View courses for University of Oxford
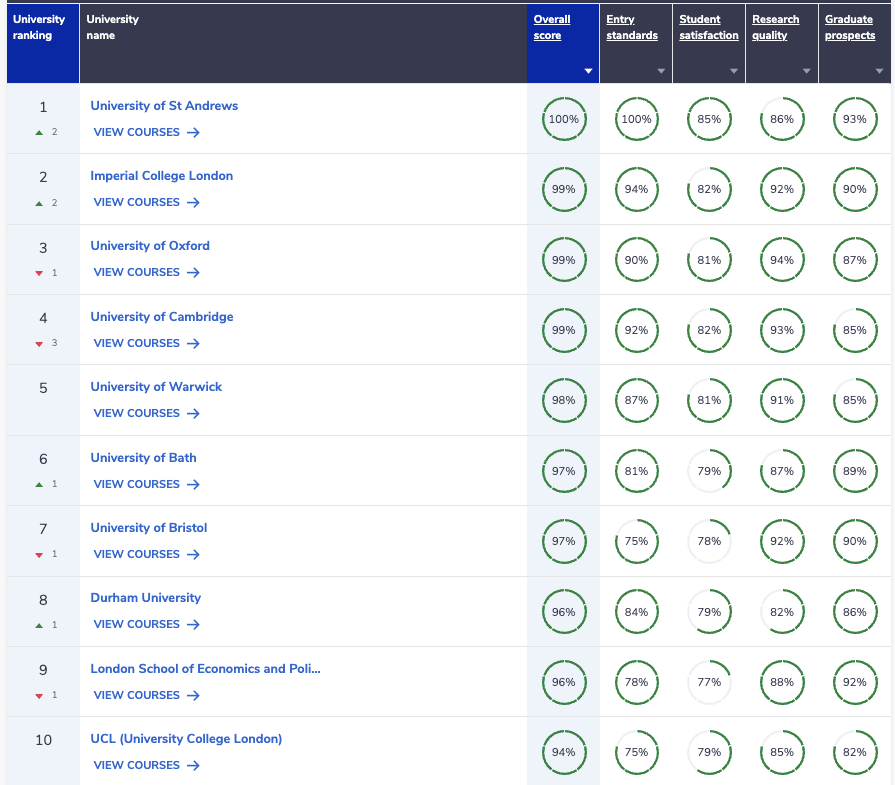 coord(147,273)
